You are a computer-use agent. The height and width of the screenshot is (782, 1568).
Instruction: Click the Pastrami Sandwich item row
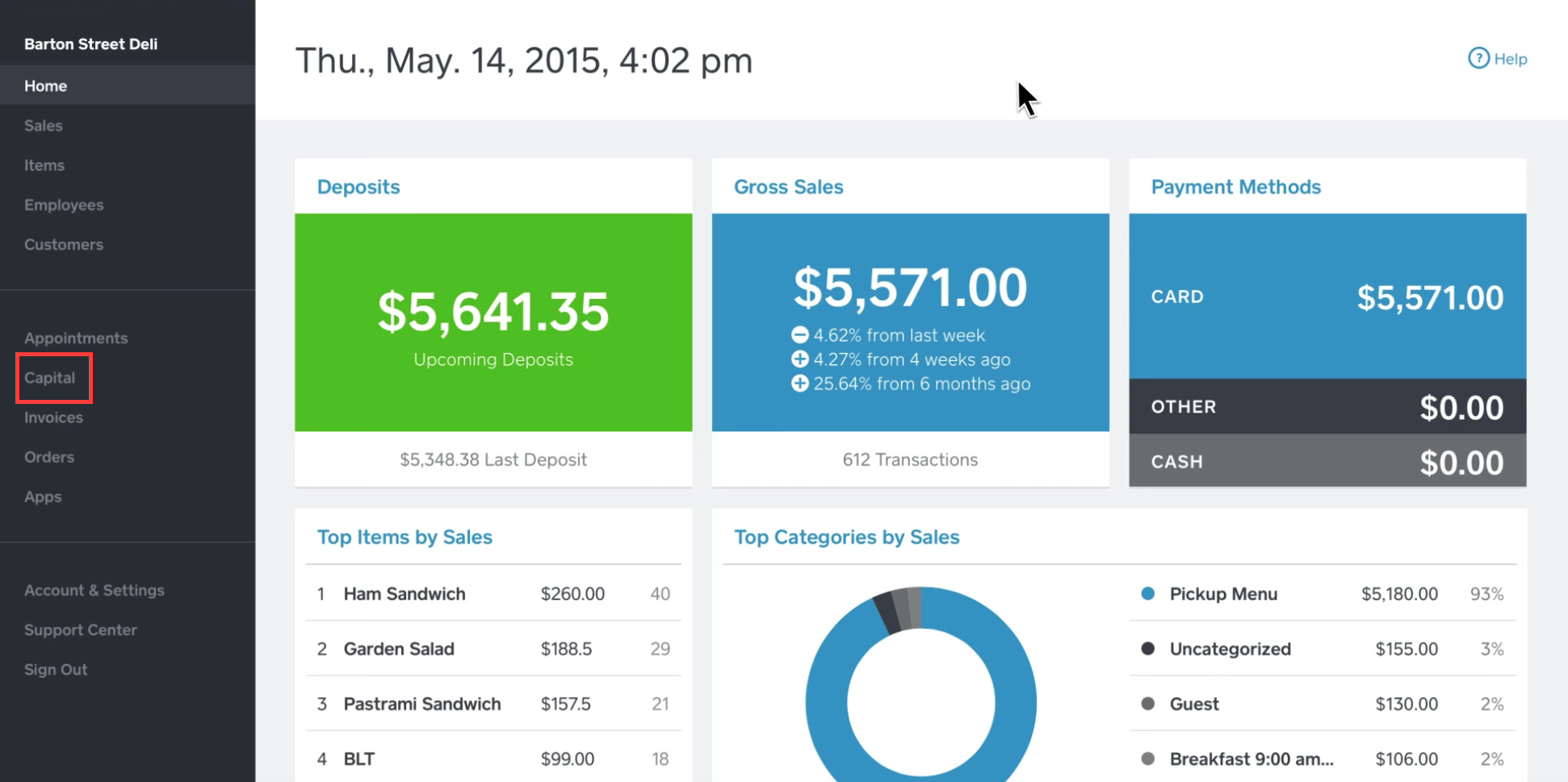pos(493,704)
